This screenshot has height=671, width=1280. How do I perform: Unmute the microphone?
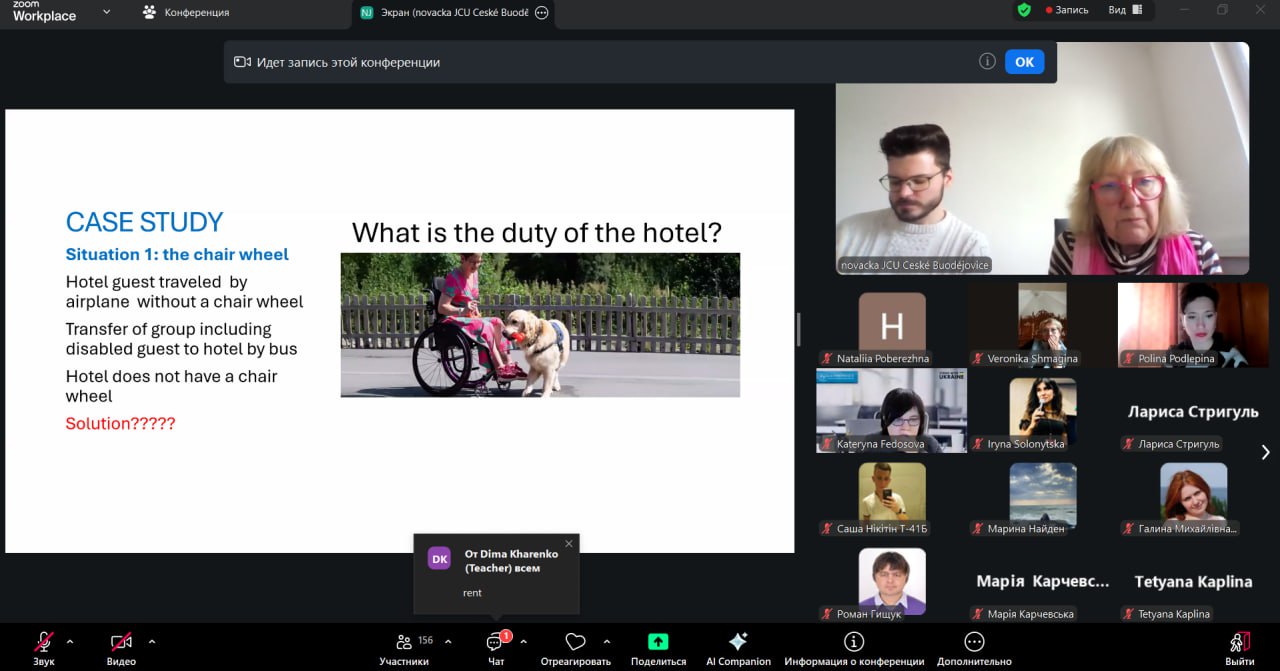[44, 643]
